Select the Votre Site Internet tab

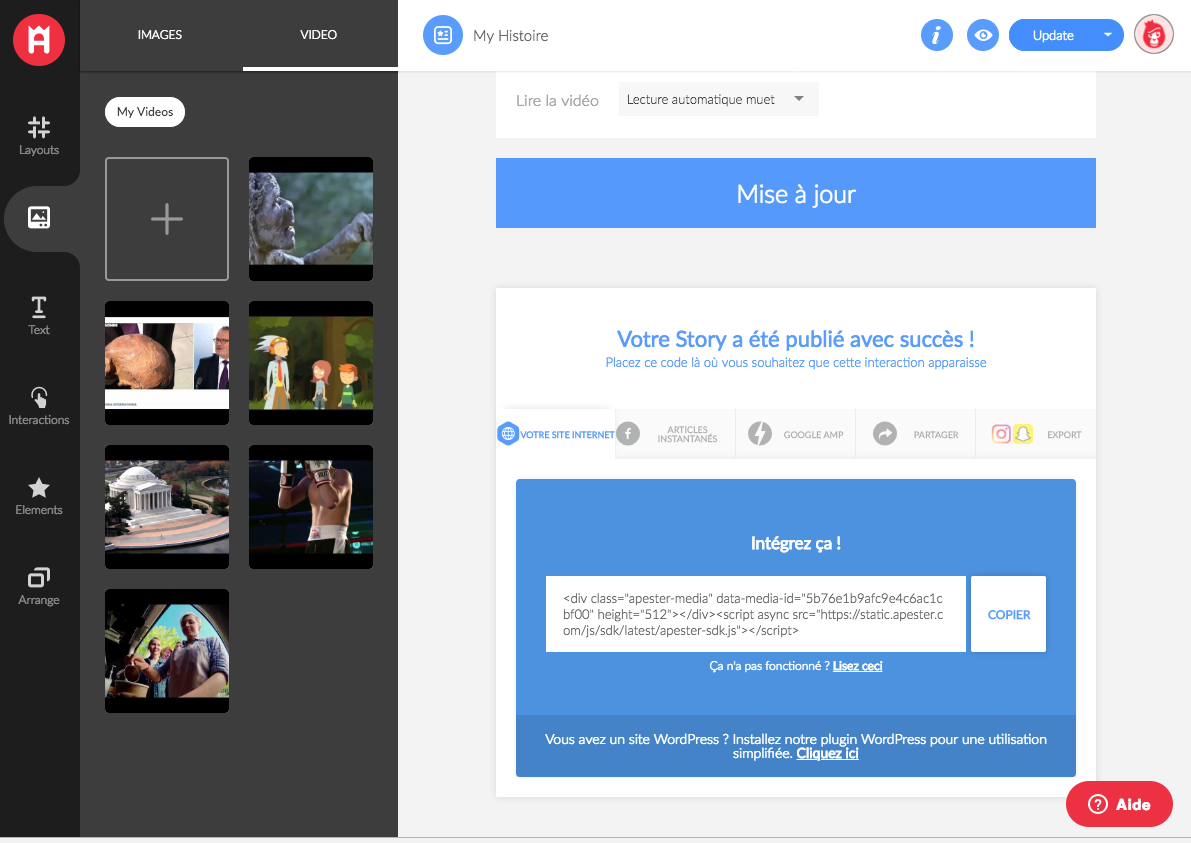pos(556,434)
